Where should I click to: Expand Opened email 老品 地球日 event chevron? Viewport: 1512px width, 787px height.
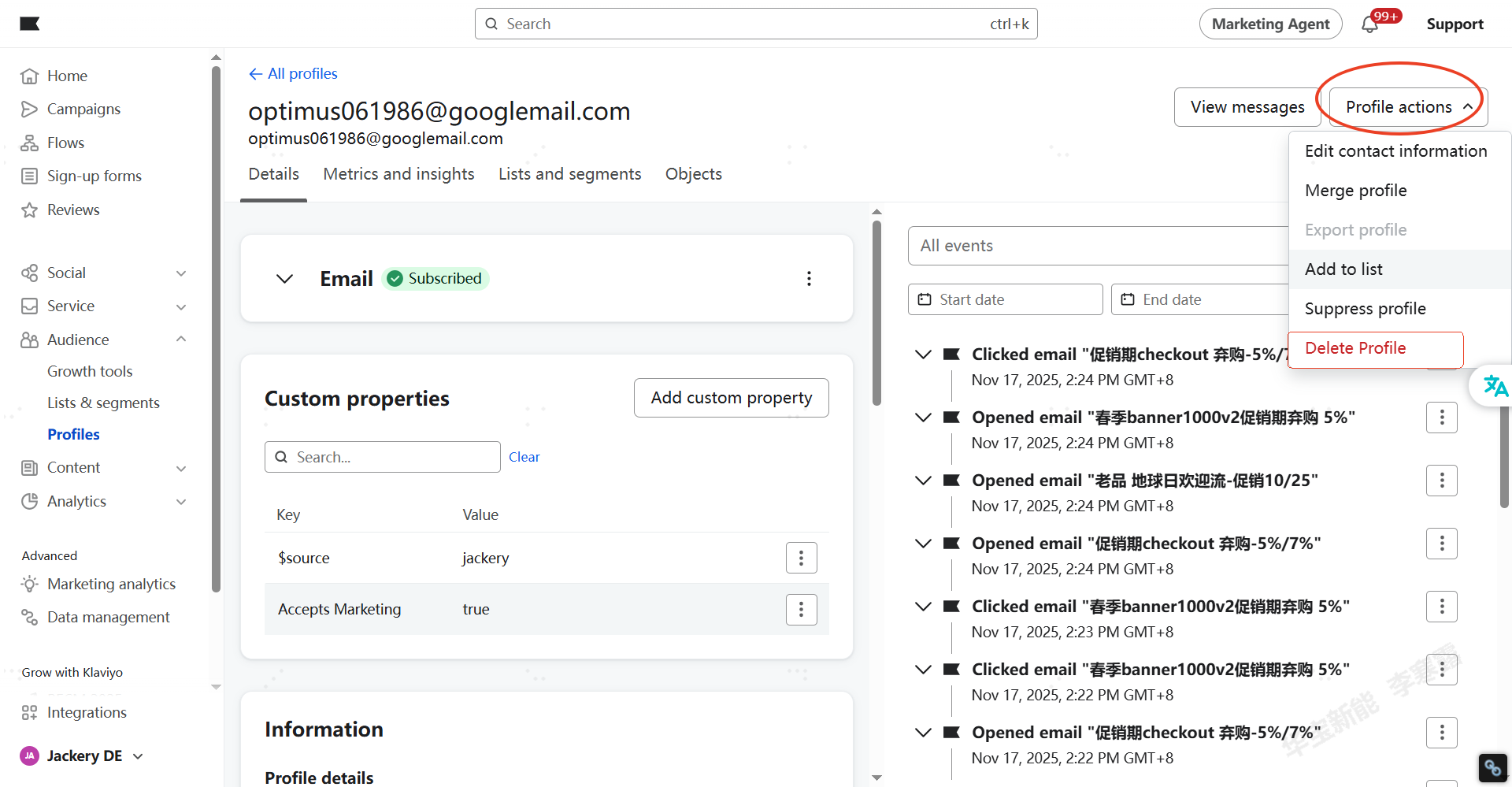click(923, 481)
